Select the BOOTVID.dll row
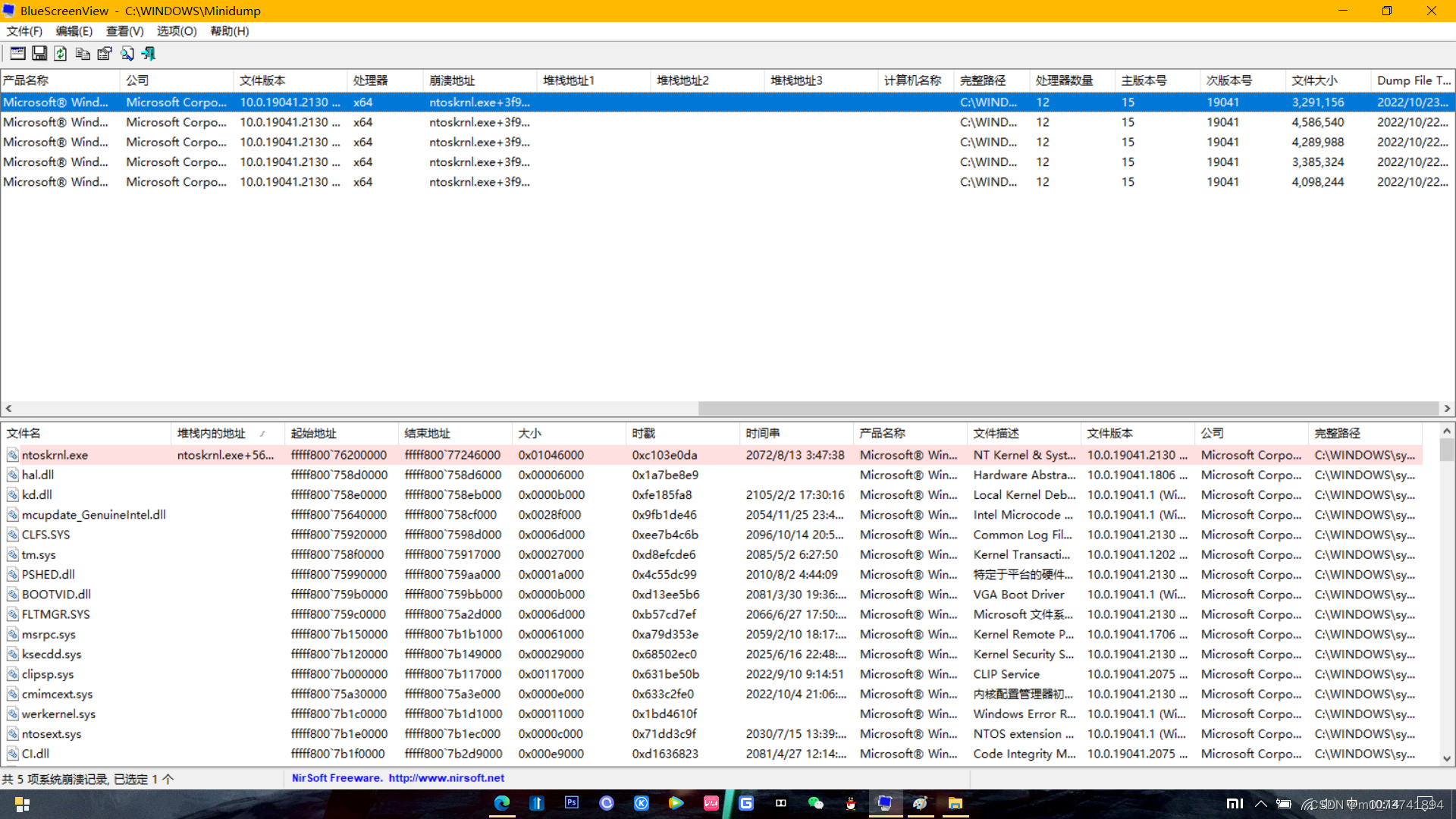 (x=711, y=595)
